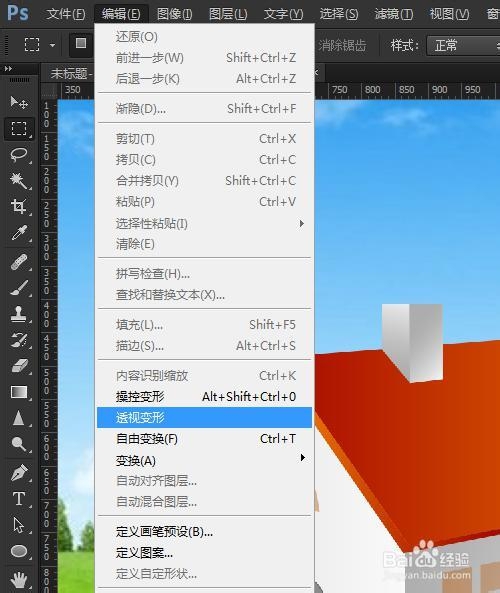Click the 还原(O) menu entry
Screen dimensions: 500x593
pyautogui.click(x=205, y=37)
